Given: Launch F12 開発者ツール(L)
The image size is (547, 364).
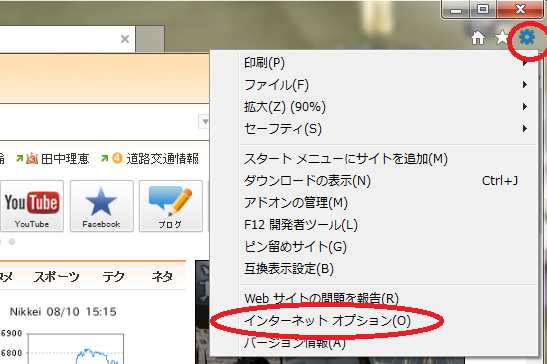Looking at the screenshot, I should point(388,225).
